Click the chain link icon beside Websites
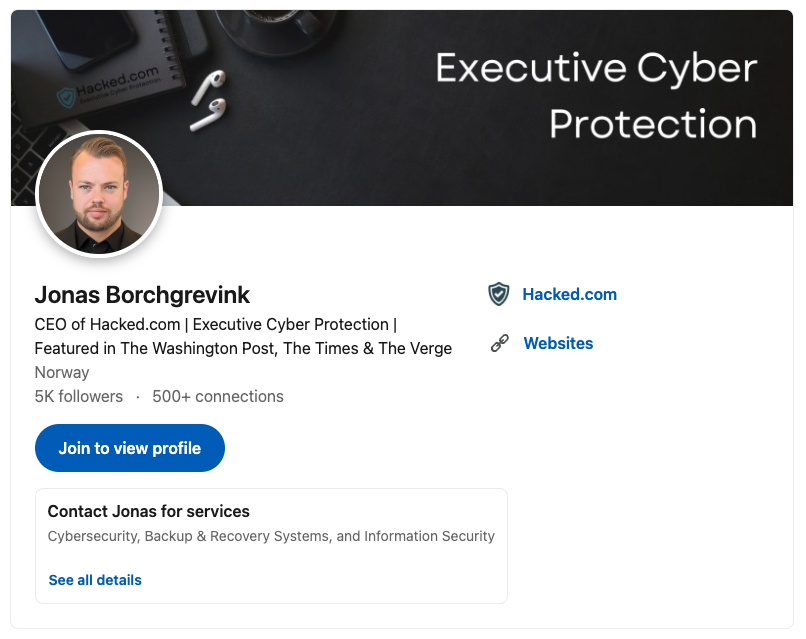 click(500, 343)
